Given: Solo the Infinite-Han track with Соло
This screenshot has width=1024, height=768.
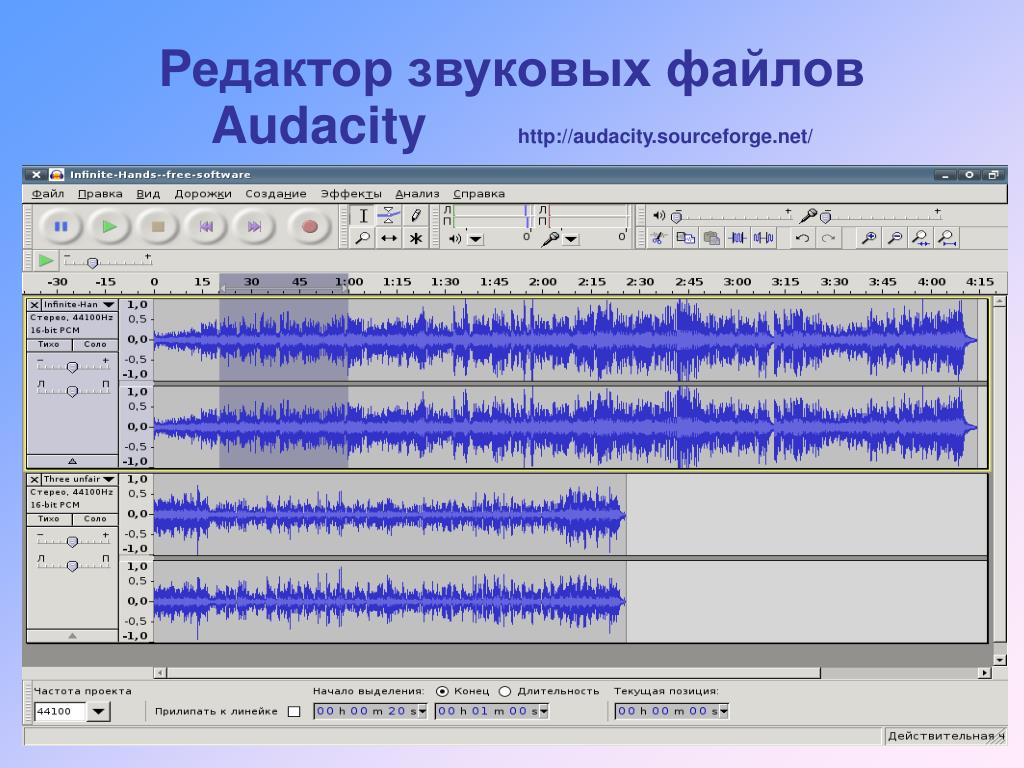Looking at the screenshot, I should [95, 344].
